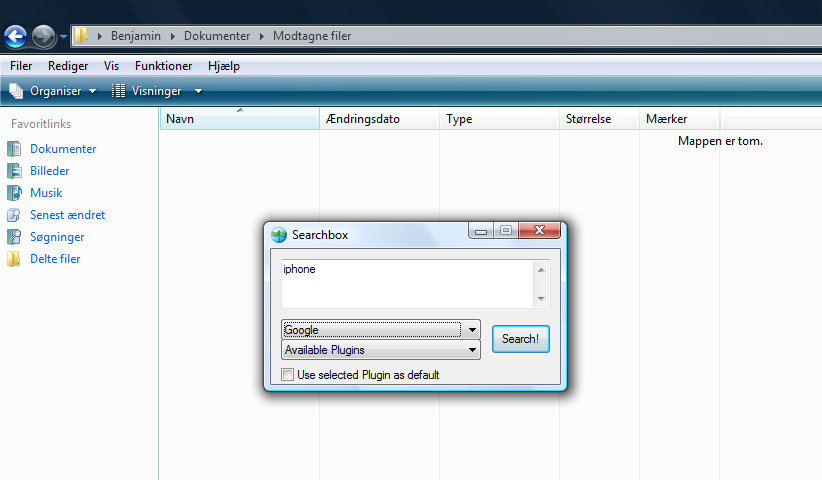Select Benjamin in the address path

click(136, 36)
